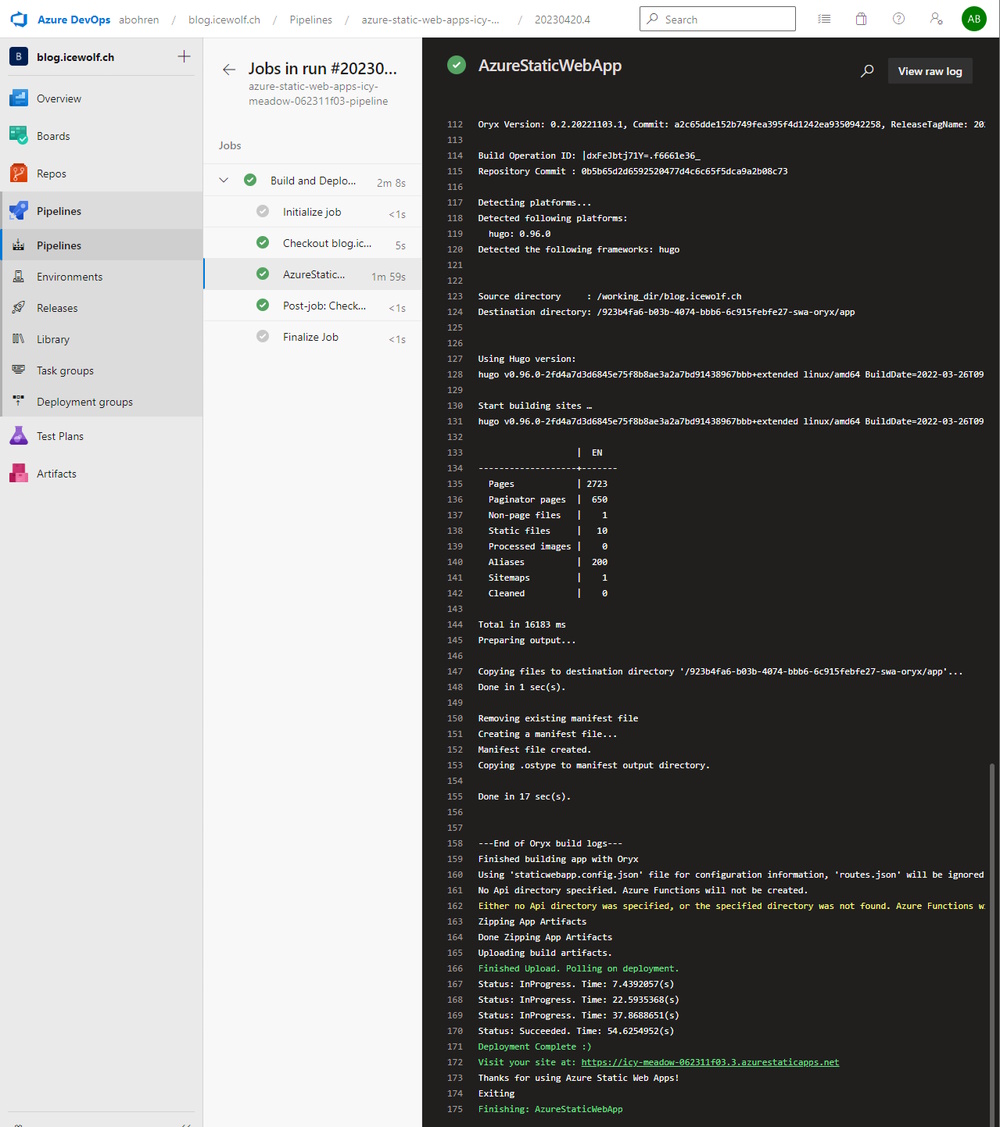
Task: Click the blog.icewolf.ch breadcrumb
Action: click(x=224, y=19)
